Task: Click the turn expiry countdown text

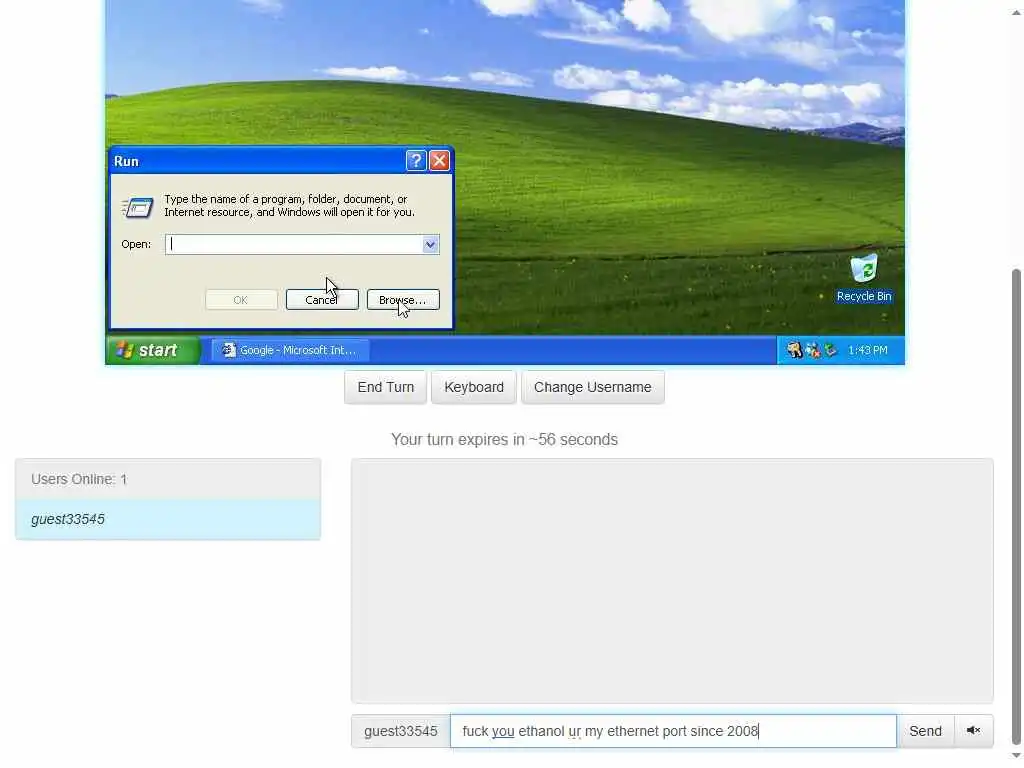Action: pyautogui.click(x=504, y=440)
